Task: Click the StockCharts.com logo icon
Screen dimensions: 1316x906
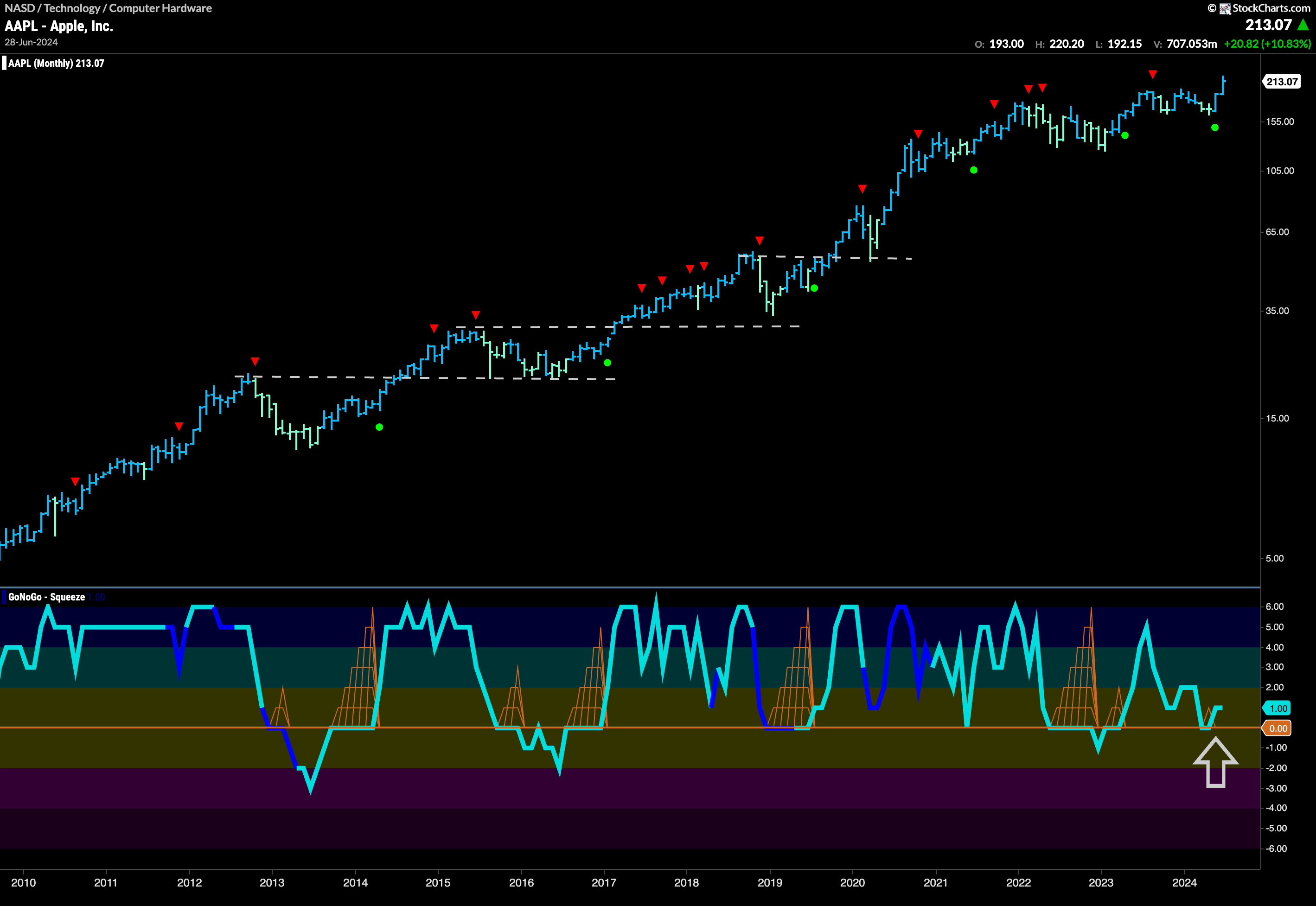Action: point(1225,8)
